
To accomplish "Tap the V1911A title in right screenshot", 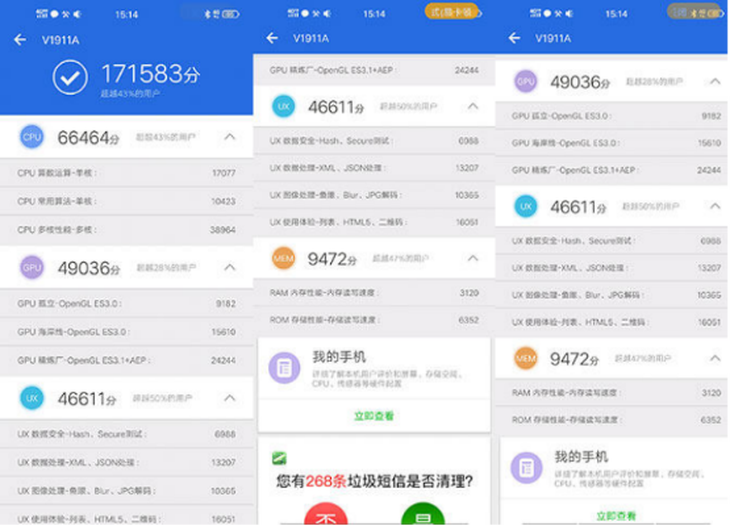I will click(x=553, y=39).
